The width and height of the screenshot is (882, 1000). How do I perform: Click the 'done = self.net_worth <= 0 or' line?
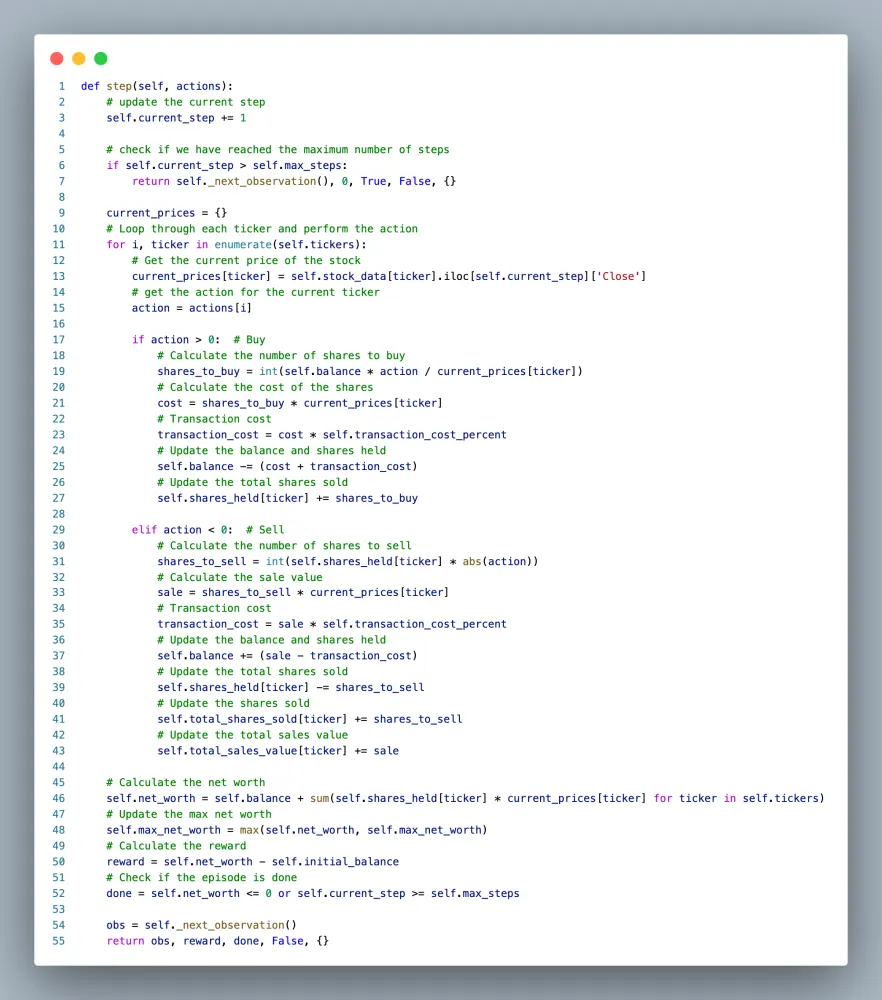[312, 893]
